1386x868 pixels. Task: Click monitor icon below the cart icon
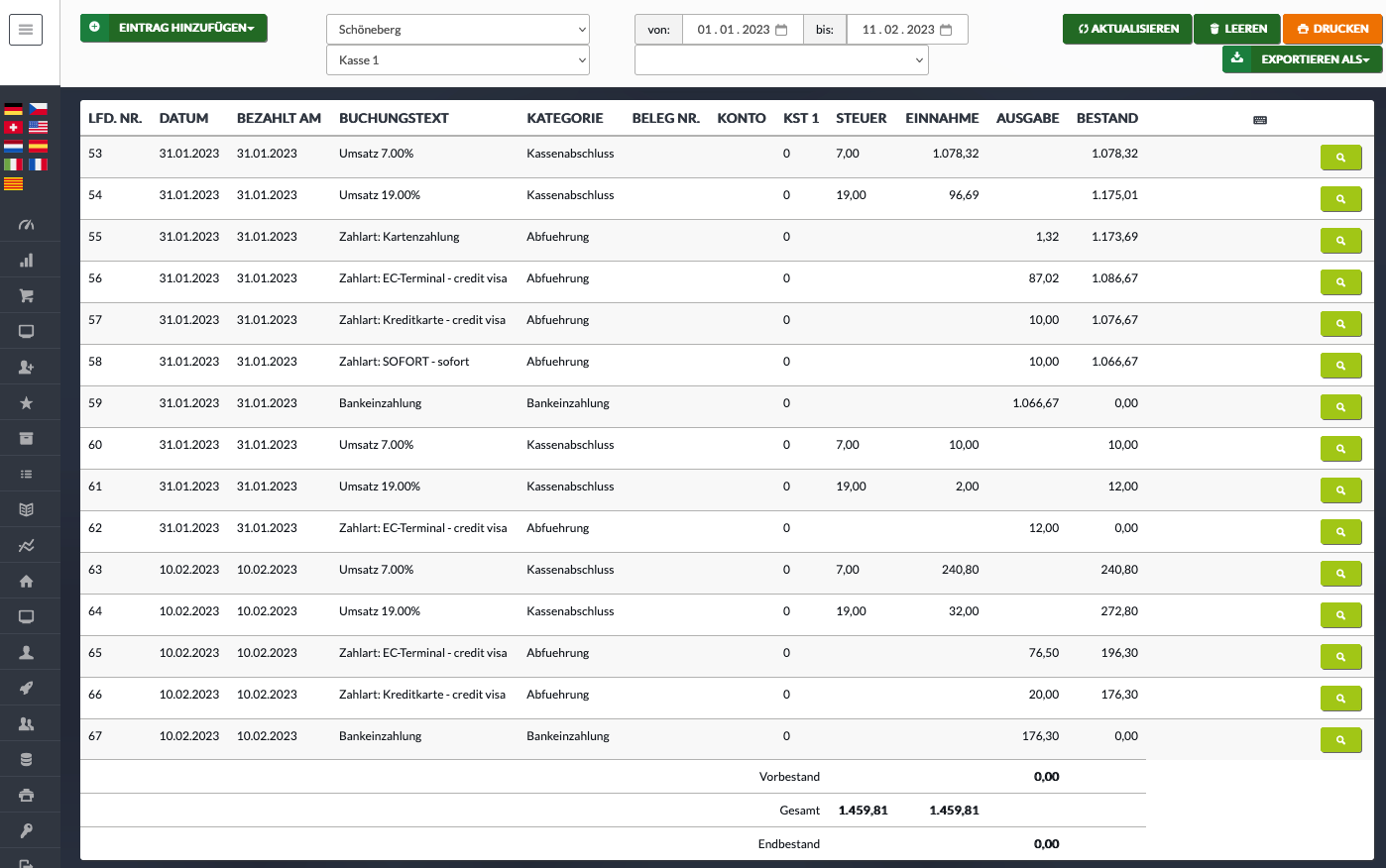(27, 332)
